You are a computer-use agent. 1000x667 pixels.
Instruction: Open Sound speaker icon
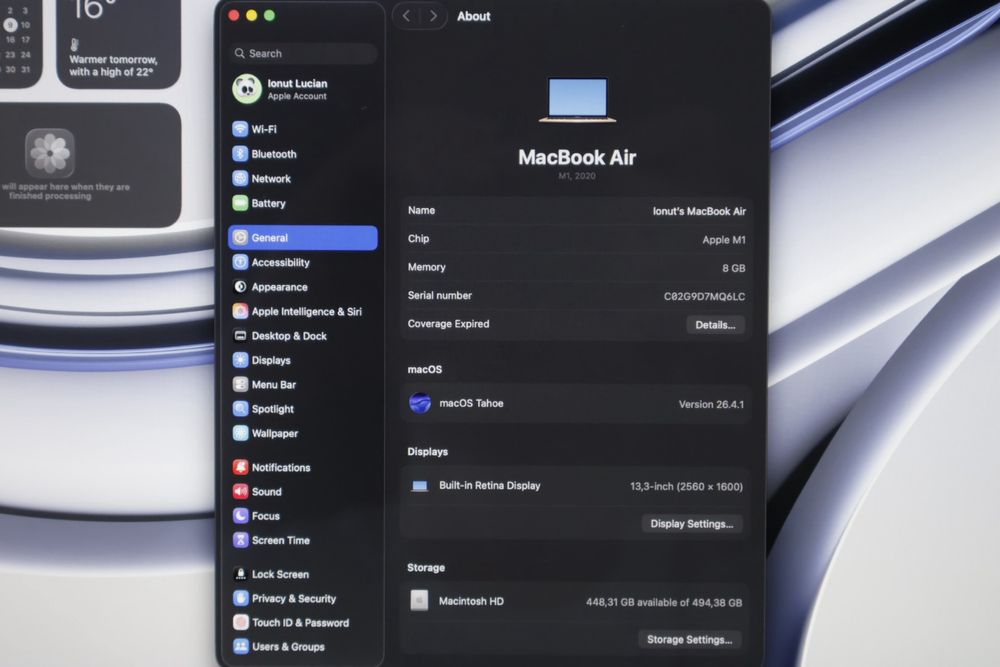(240, 492)
